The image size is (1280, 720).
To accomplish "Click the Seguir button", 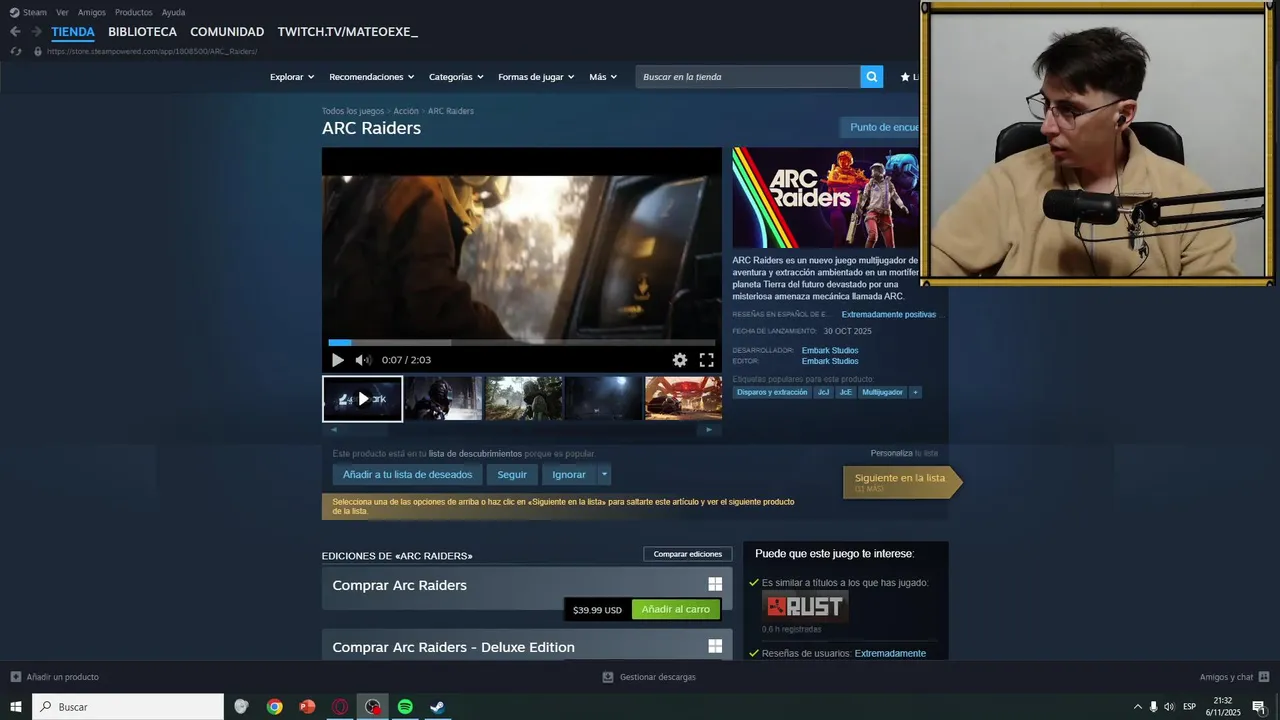I will click(x=512, y=475).
